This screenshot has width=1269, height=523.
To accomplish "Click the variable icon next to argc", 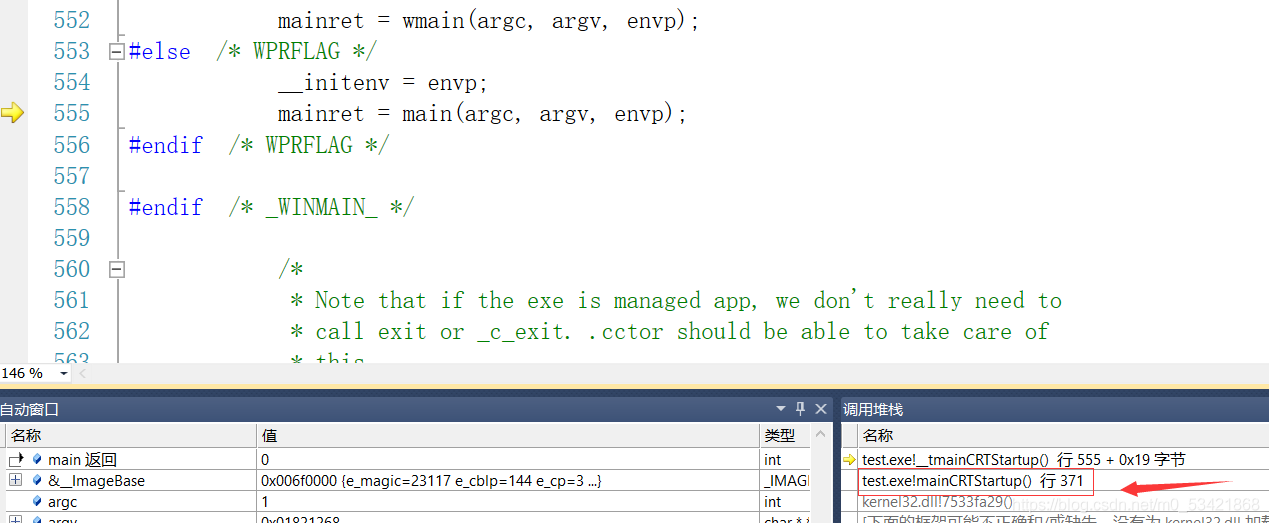I will pyautogui.click(x=38, y=502).
